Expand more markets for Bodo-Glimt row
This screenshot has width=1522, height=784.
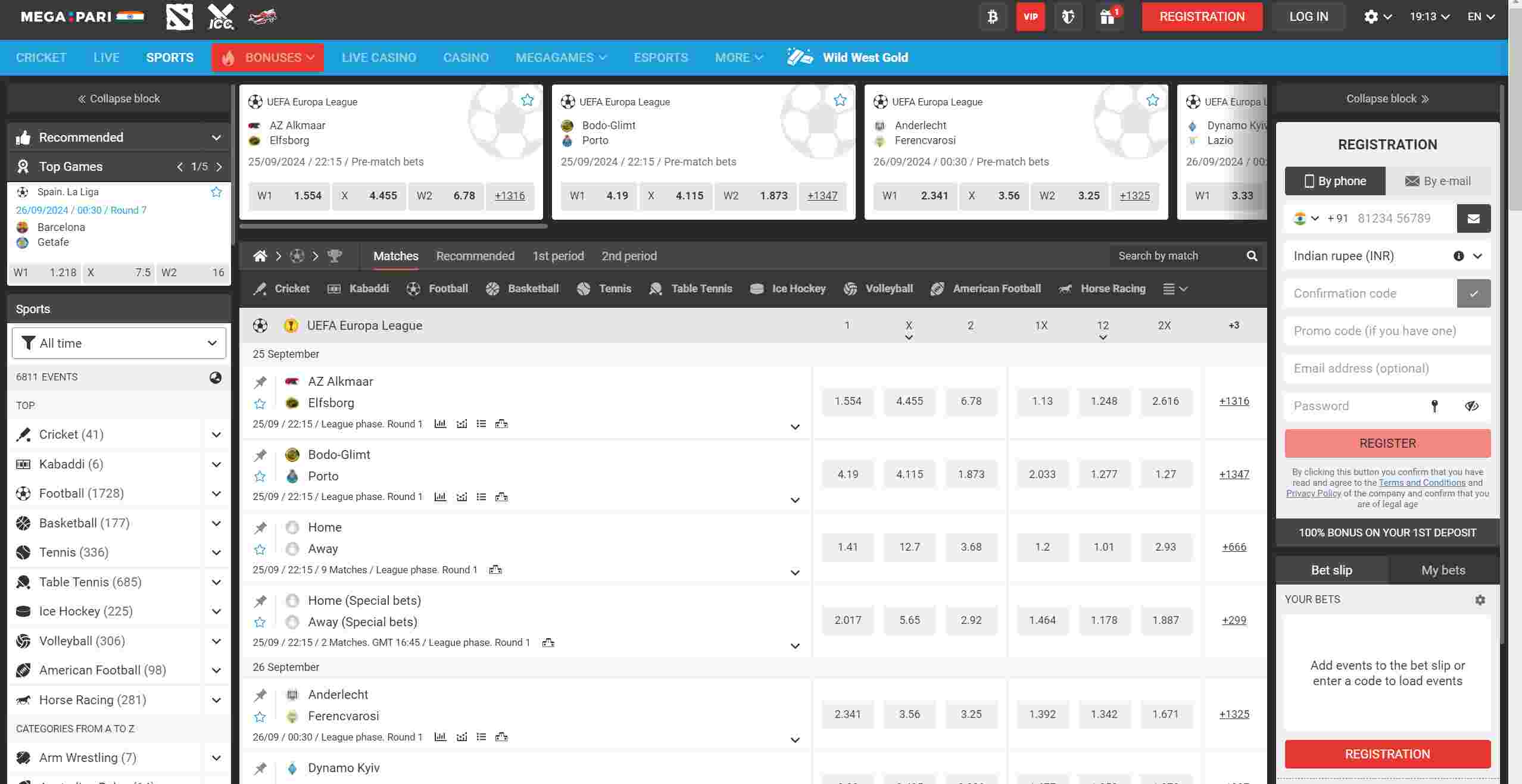pos(795,500)
